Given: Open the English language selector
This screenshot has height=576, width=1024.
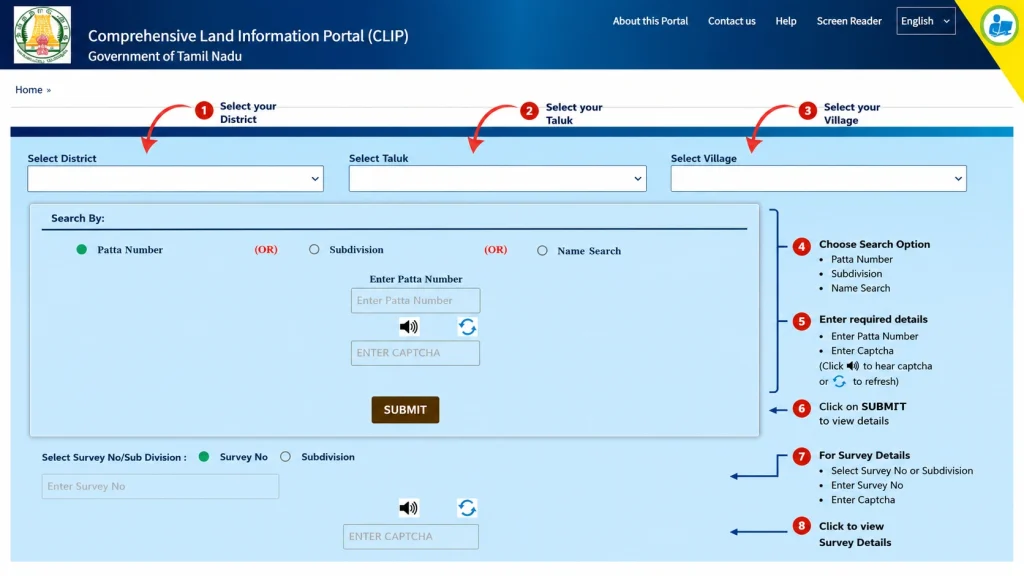Looking at the screenshot, I should coord(926,21).
